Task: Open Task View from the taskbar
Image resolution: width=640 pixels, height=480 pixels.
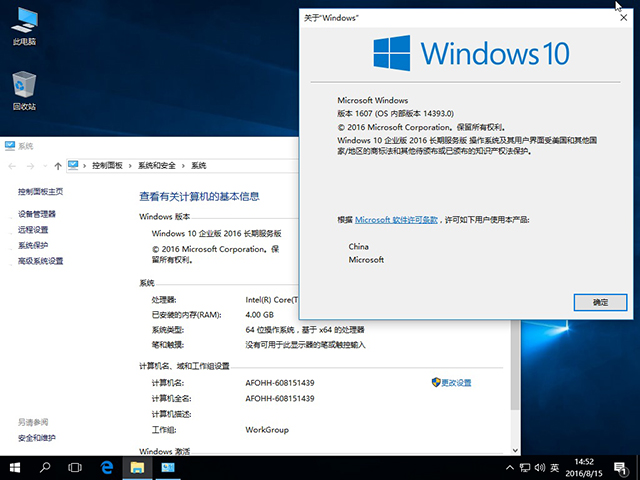Action: tap(75, 467)
